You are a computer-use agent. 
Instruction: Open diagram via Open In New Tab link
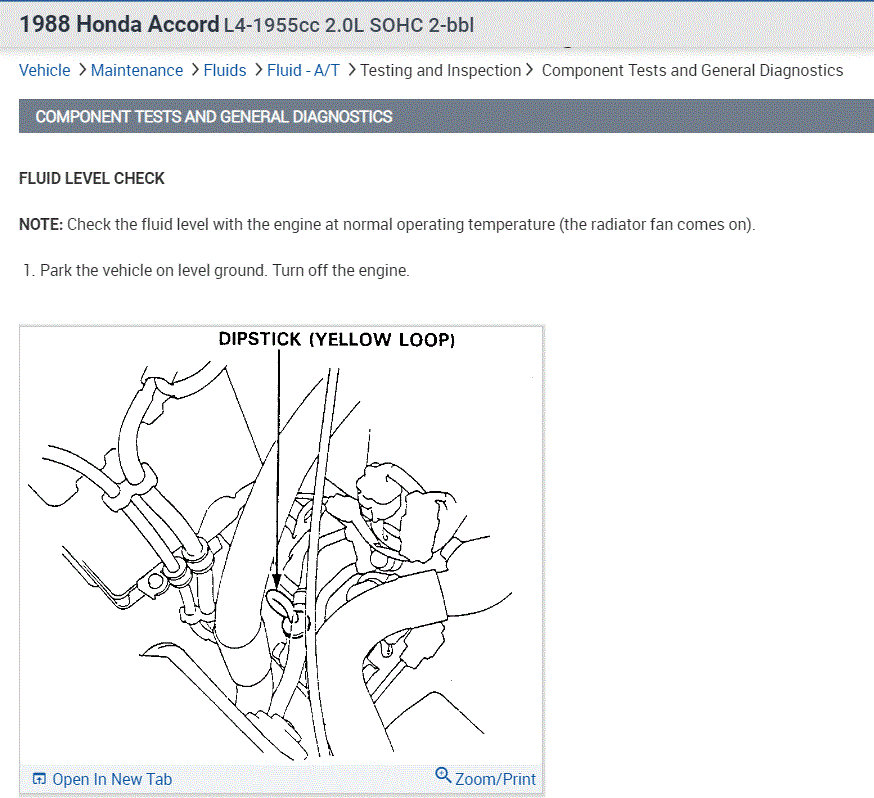tap(112, 779)
